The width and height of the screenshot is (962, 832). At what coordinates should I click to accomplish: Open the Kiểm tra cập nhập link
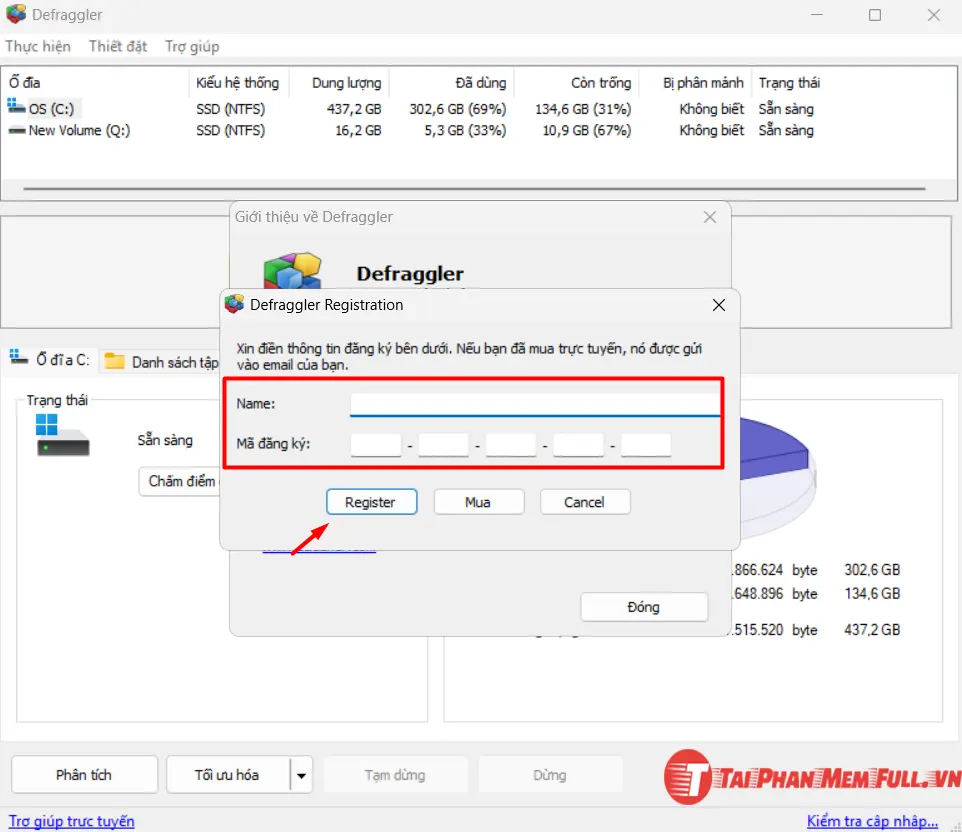872,821
